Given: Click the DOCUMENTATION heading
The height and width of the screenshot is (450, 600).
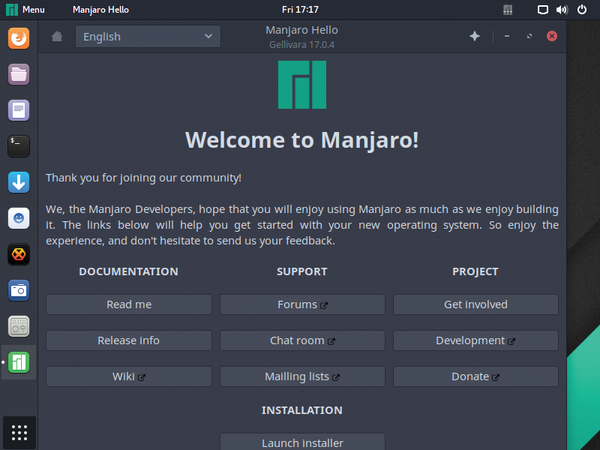Looking at the screenshot, I should [129, 271].
